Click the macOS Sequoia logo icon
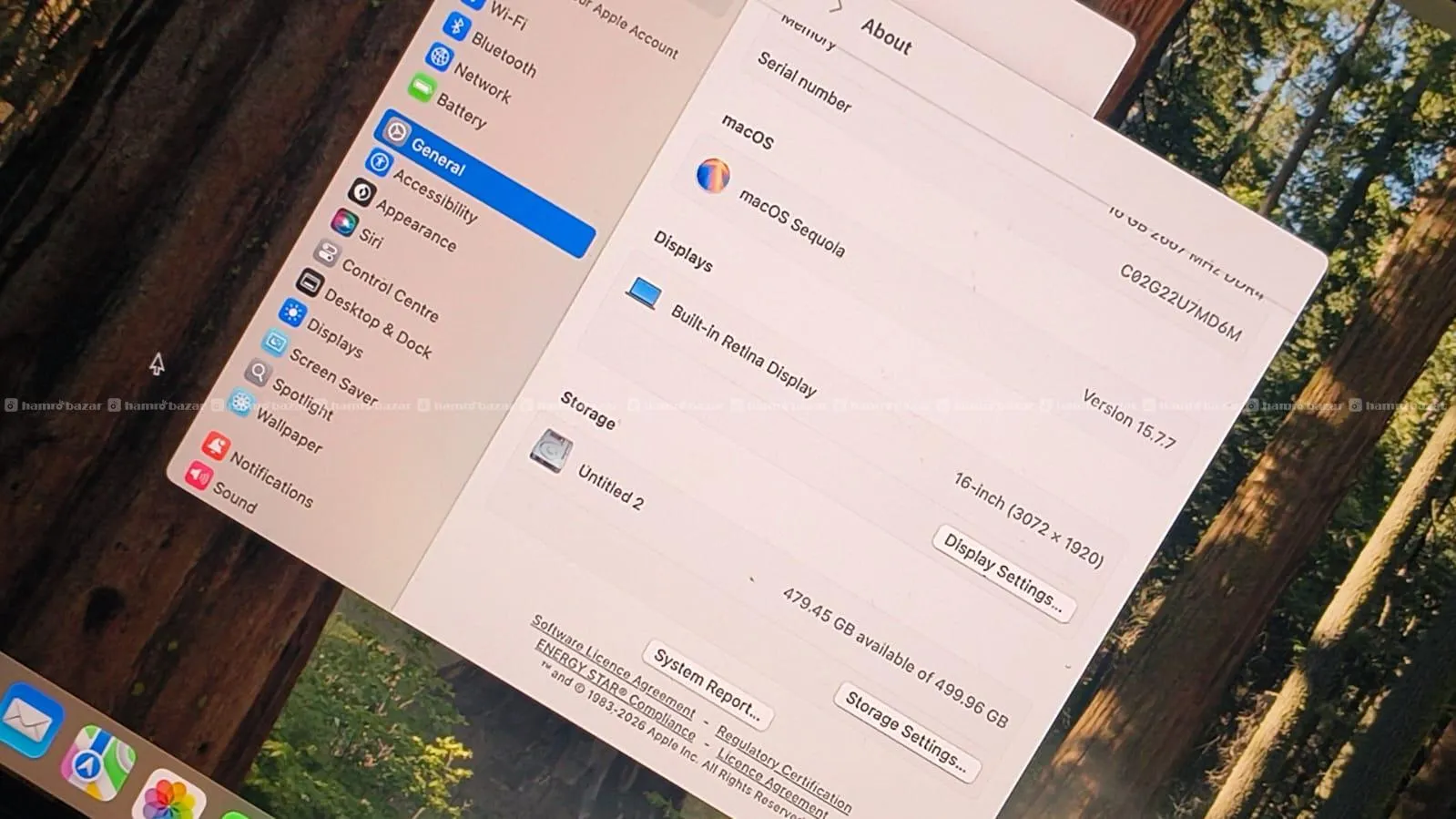This screenshot has width=1456, height=819. pyautogui.click(x=713, y=175)
